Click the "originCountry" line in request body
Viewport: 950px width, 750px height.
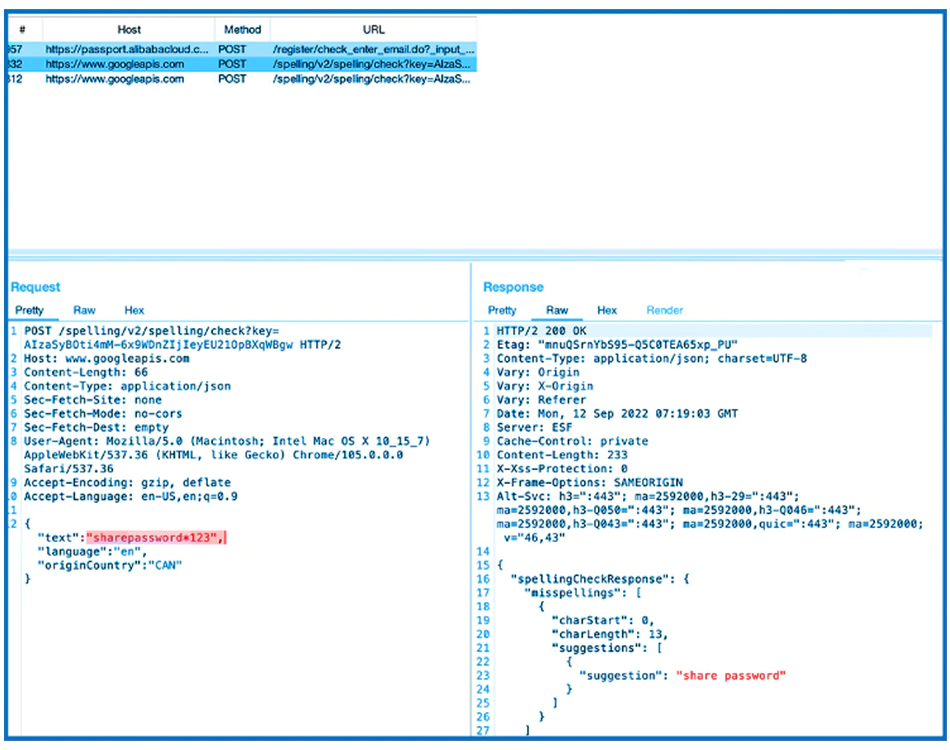click(110, 565)
